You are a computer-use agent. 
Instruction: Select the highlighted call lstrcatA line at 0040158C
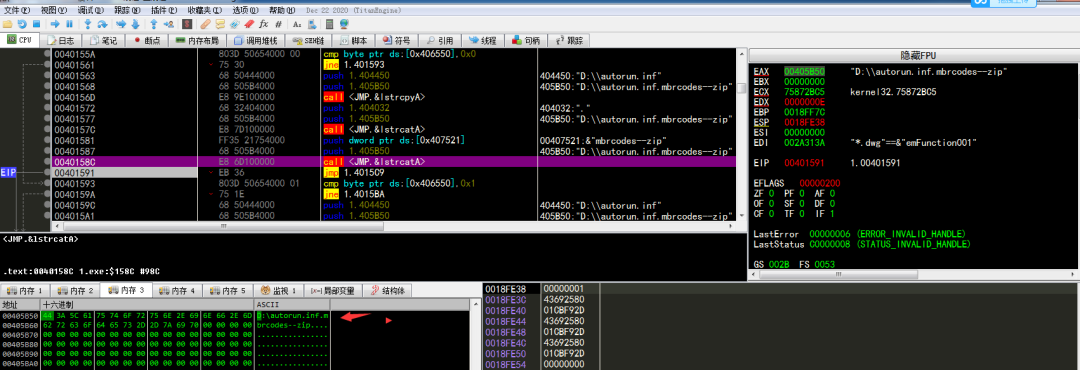[394, 161]
